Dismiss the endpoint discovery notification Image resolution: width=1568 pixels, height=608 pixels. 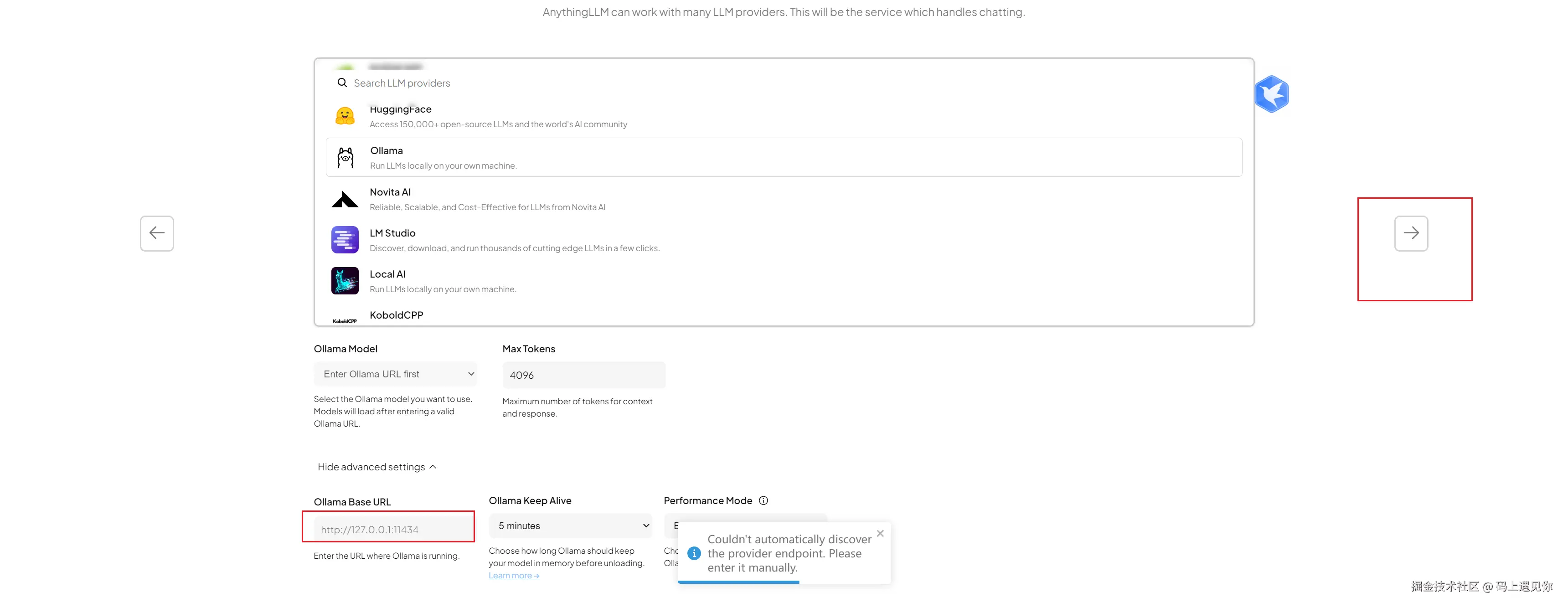tap(880, 533)
